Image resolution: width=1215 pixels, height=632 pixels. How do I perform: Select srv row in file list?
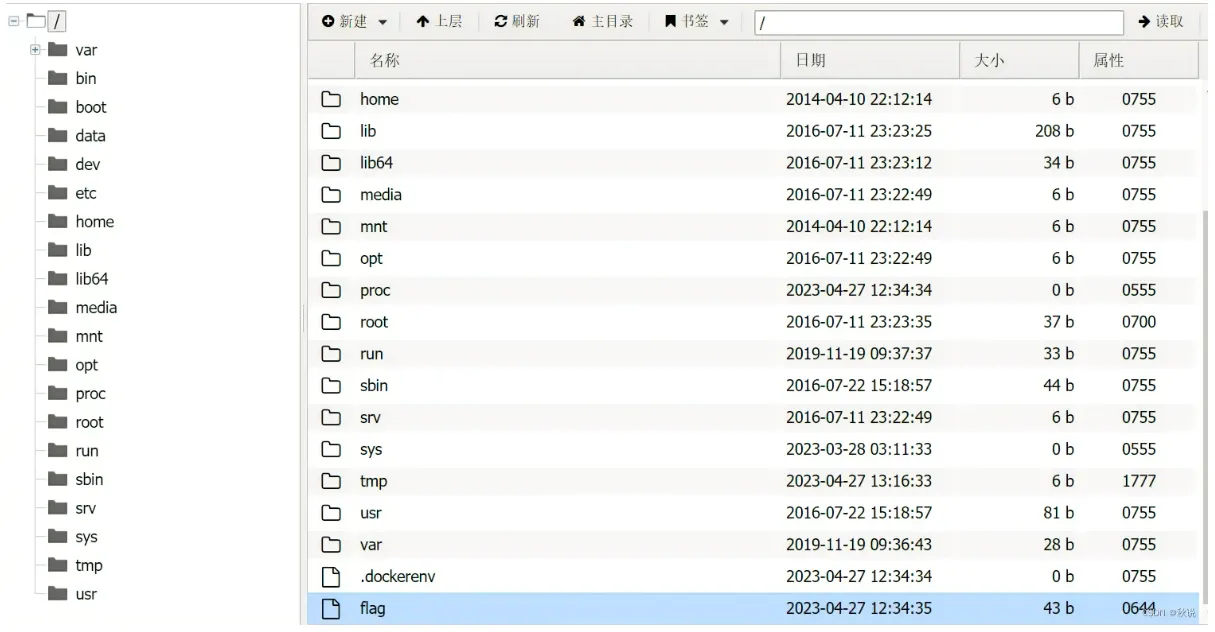pyautogui.click(x=752, y=418)
